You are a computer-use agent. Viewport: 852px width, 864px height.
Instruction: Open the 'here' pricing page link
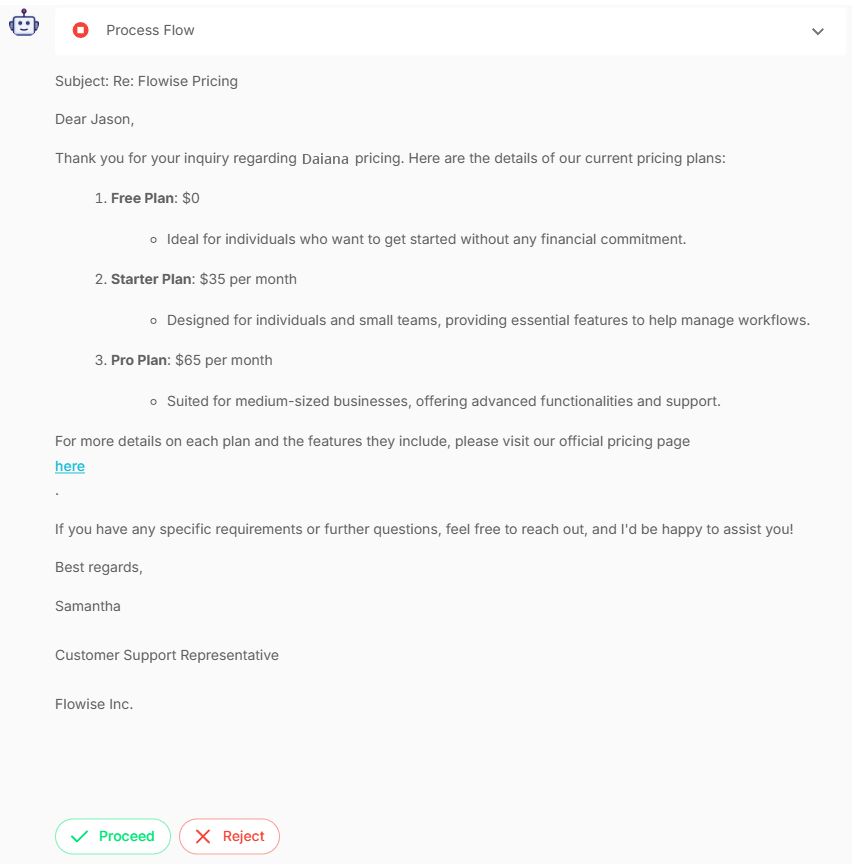click(x=70, y=466)
